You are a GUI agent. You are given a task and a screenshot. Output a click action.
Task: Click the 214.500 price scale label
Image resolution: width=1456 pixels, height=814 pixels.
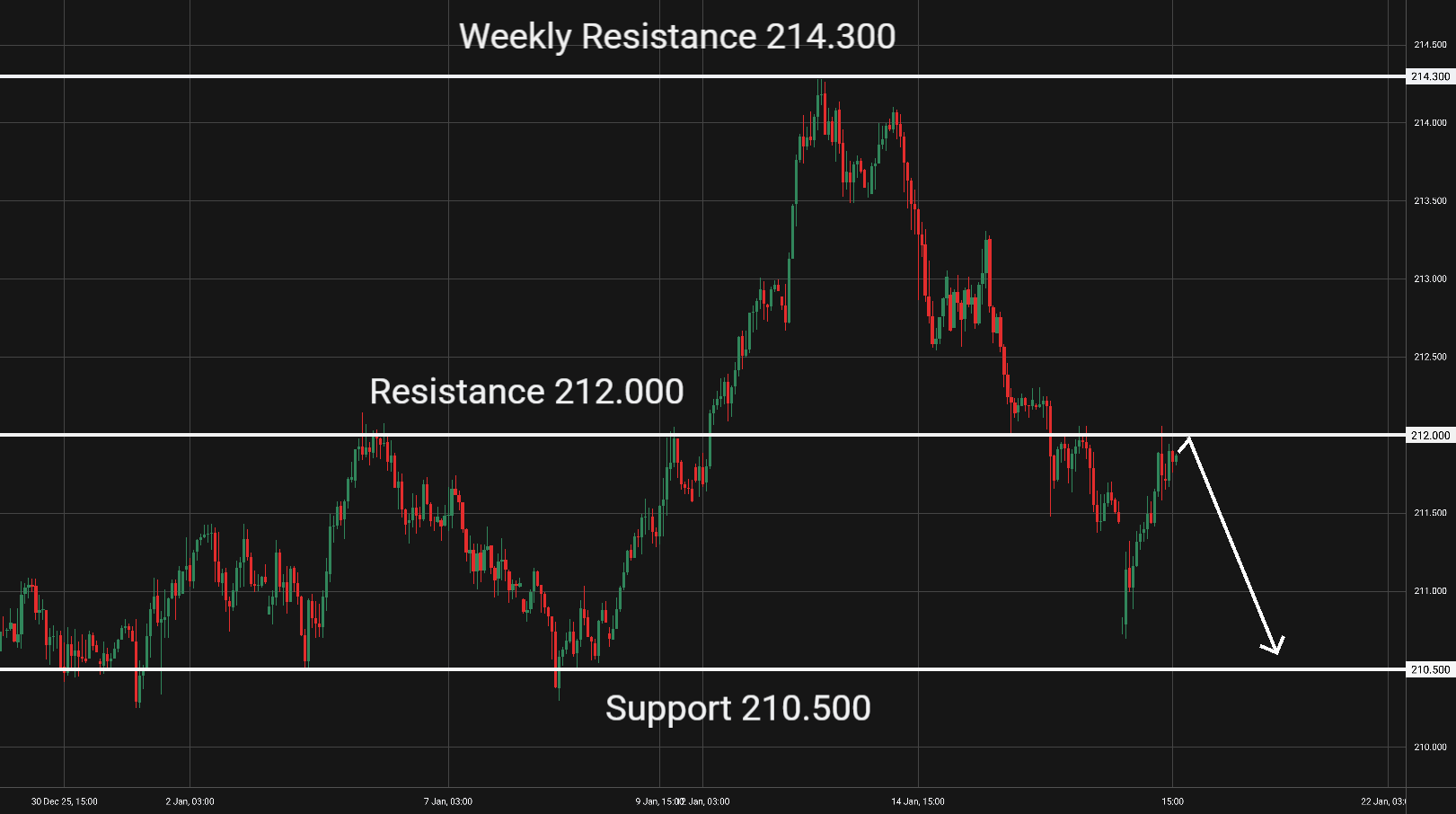tap(1430, 45)
